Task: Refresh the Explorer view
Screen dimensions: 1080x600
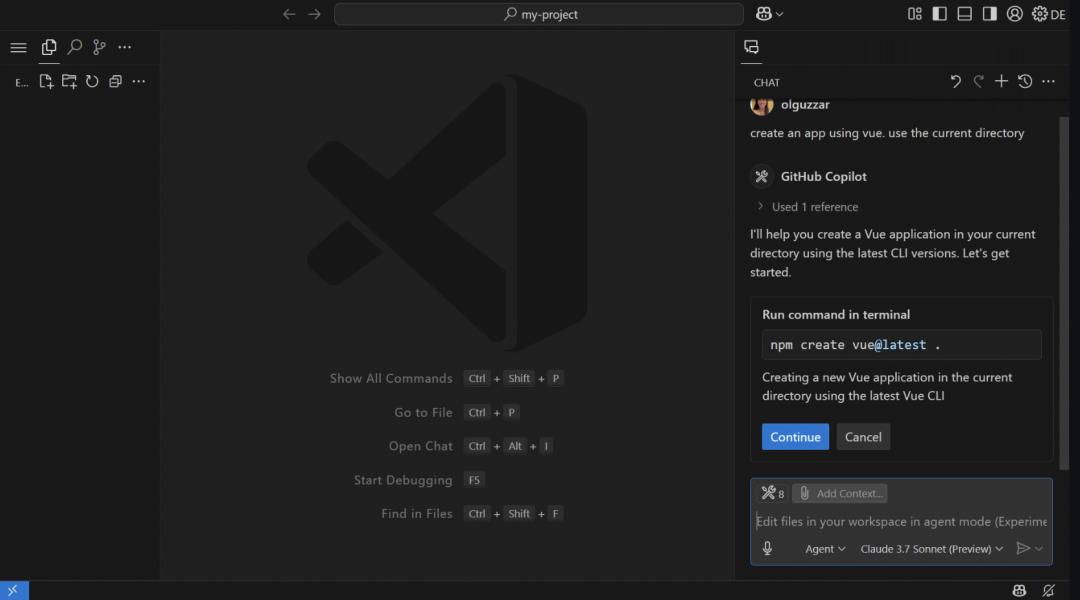Action: click(91, 81)
